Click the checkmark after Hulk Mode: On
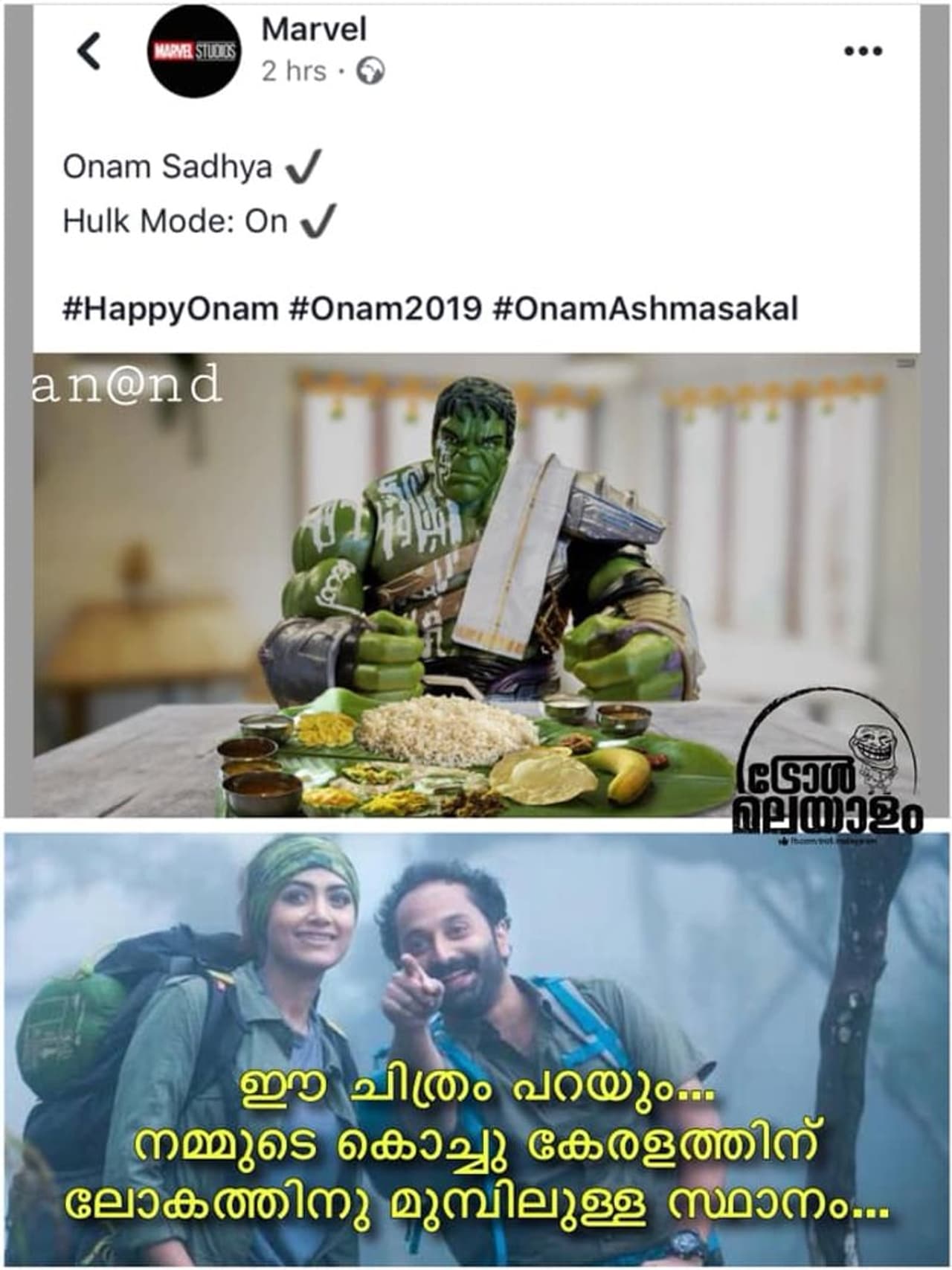952x1270 pixels. tap(318, 220)
